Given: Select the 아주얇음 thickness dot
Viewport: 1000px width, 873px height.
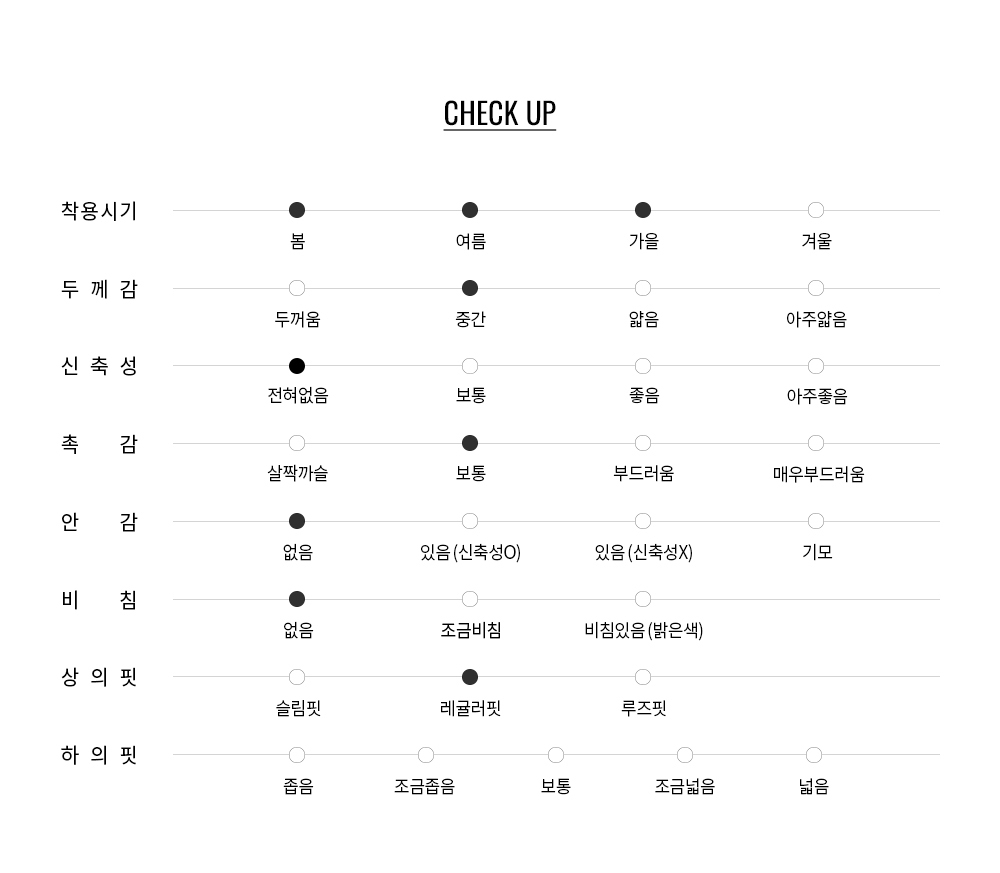Looking at the screenshot, I should pos(816,288).
